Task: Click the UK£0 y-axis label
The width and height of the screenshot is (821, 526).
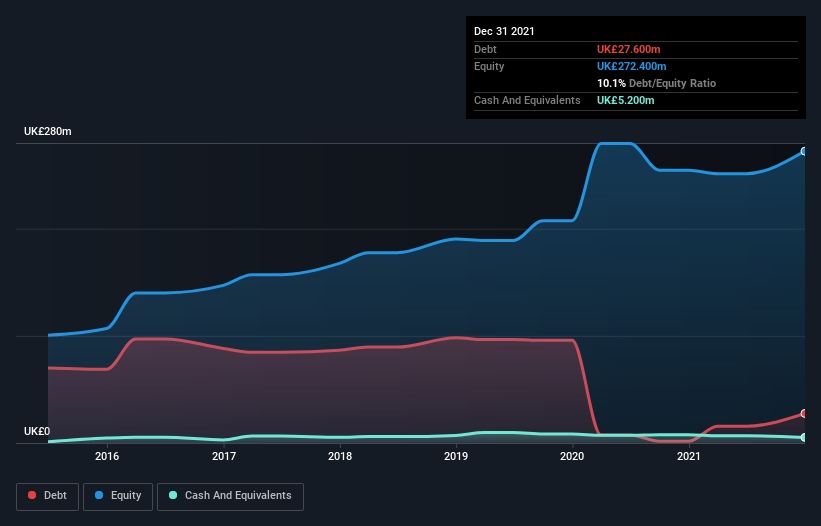Action: [37, 431]
